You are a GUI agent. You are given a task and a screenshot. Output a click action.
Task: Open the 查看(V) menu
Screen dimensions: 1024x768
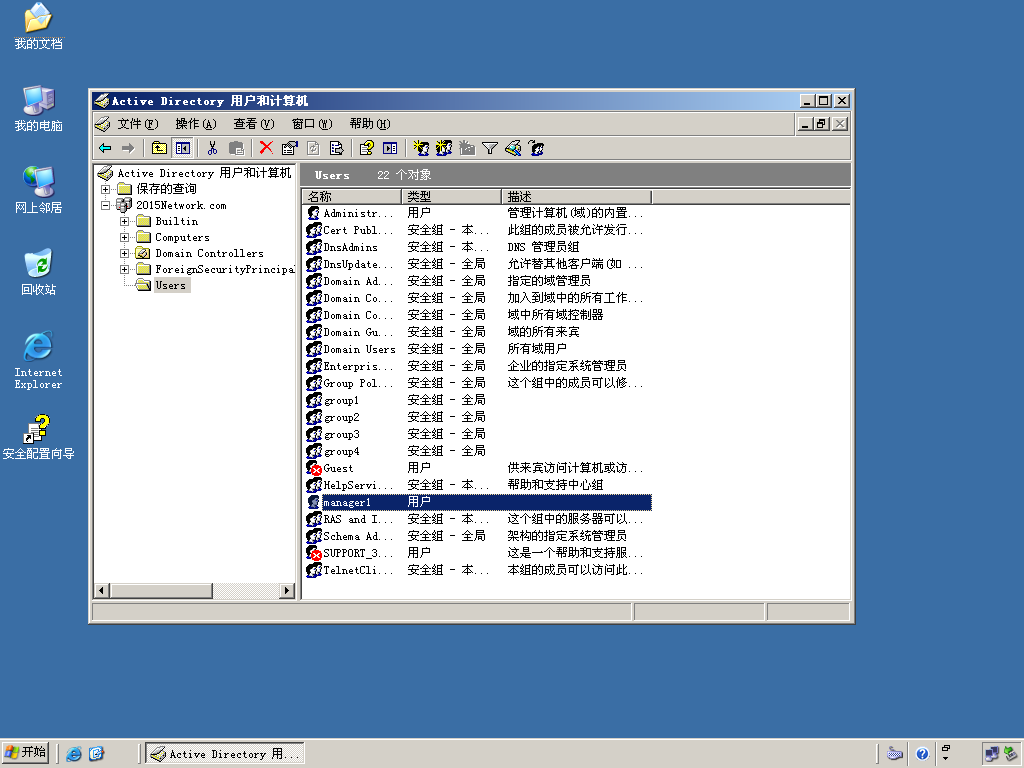point(253,124)
